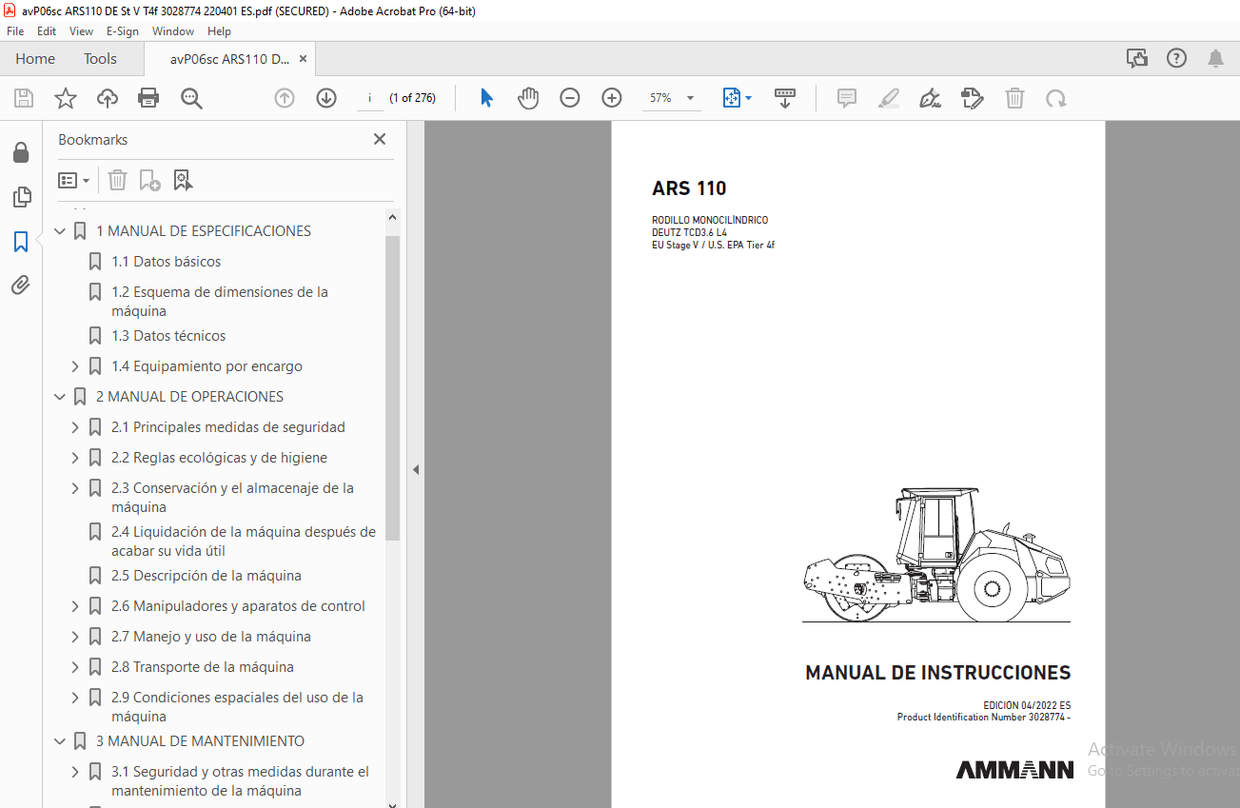Open the zoom percentage dropdown

(x=689, y=98)
